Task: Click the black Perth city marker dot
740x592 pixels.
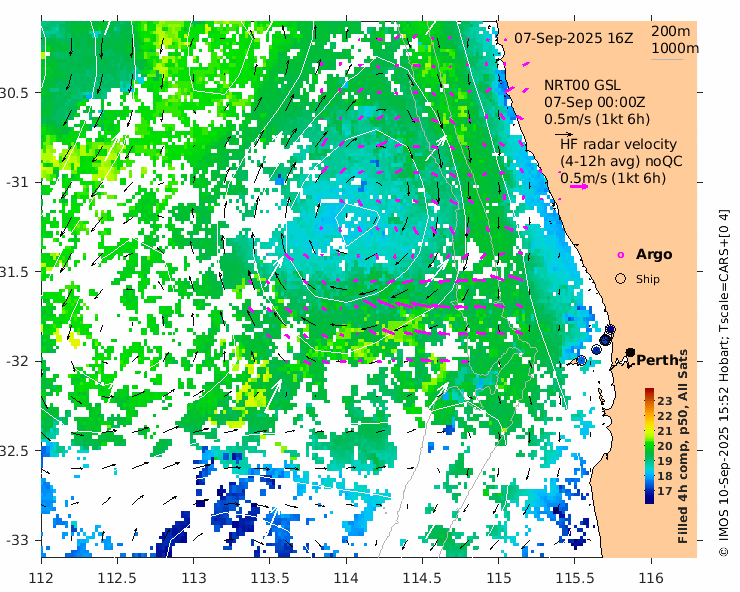Action: click(x=630, y=353)
